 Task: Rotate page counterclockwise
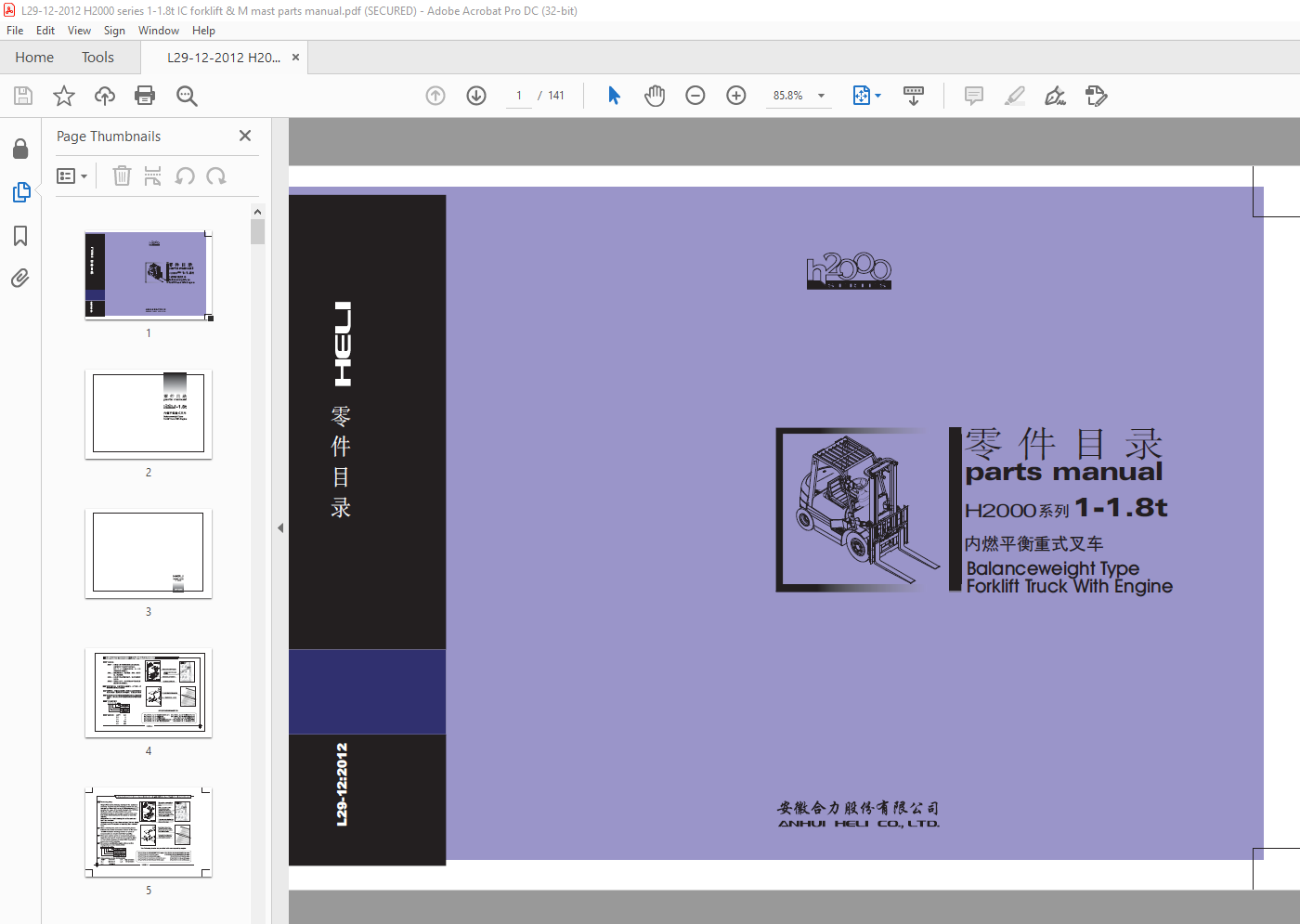coord(185,176)
